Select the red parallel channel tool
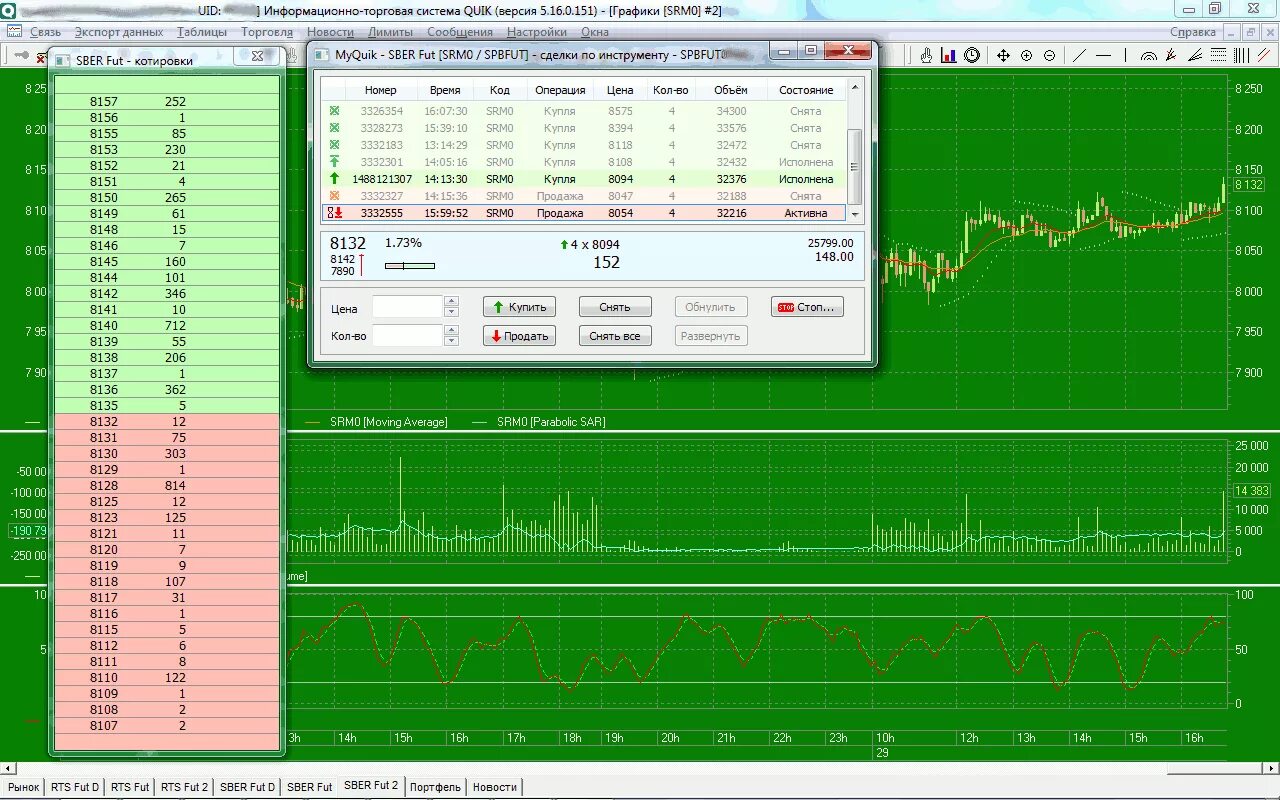The height and width of the screenshot is (800, 1280). pyautogui.click(x=1265, y=55)
